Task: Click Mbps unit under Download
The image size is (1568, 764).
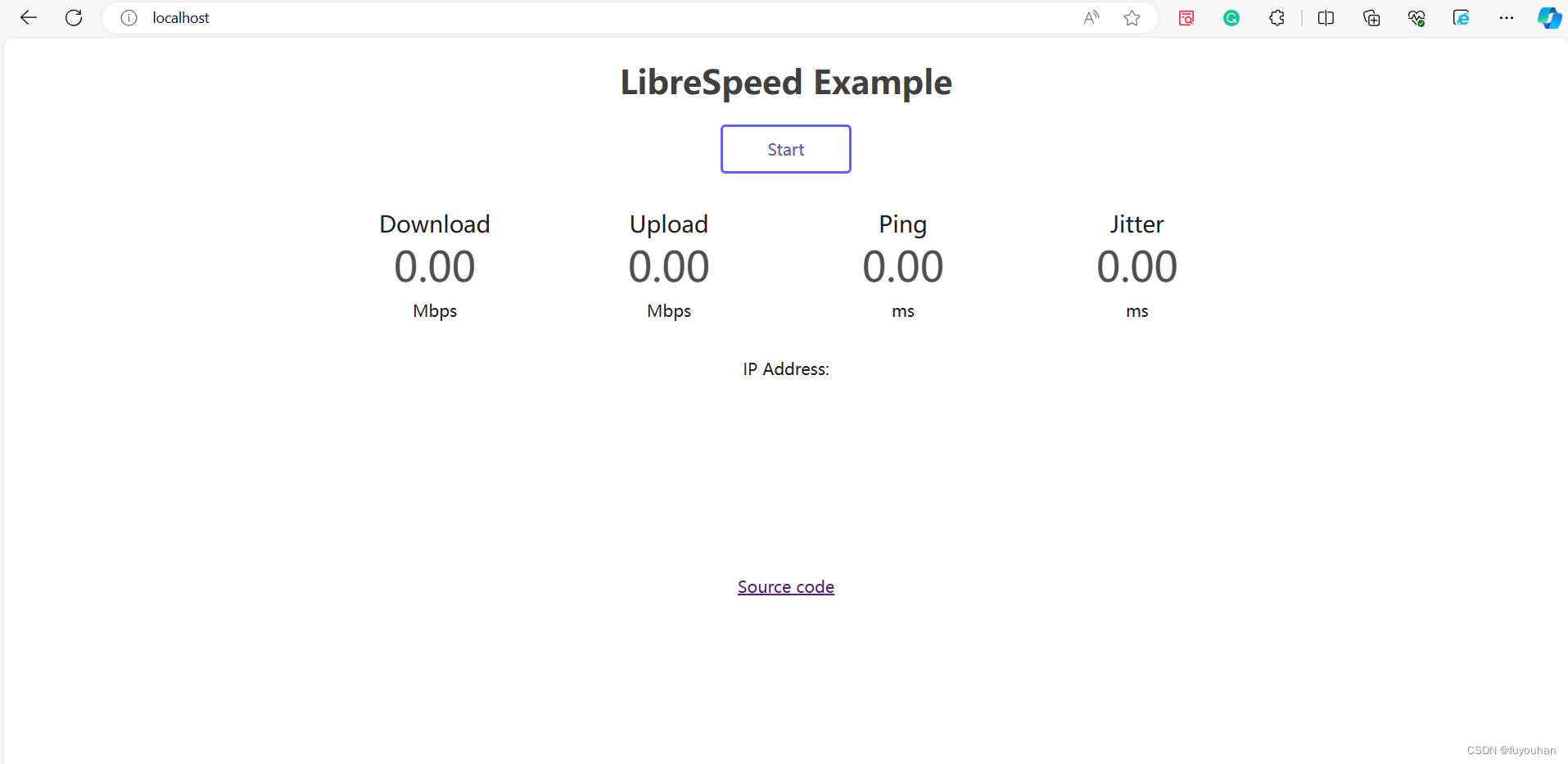Action: click(435, 311)
